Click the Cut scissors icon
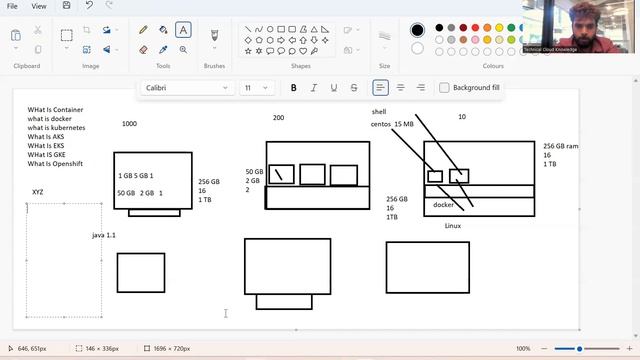 (38, 30)
